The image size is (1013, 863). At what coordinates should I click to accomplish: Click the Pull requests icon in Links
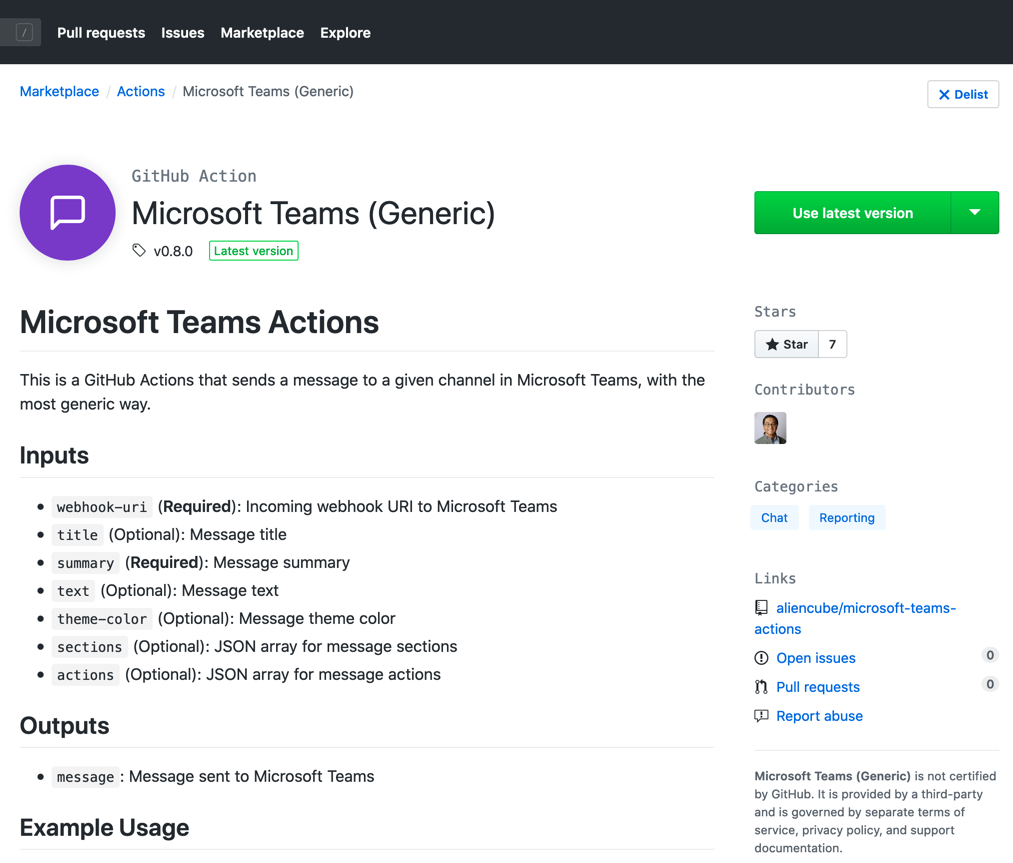click(x=762, y=687)
